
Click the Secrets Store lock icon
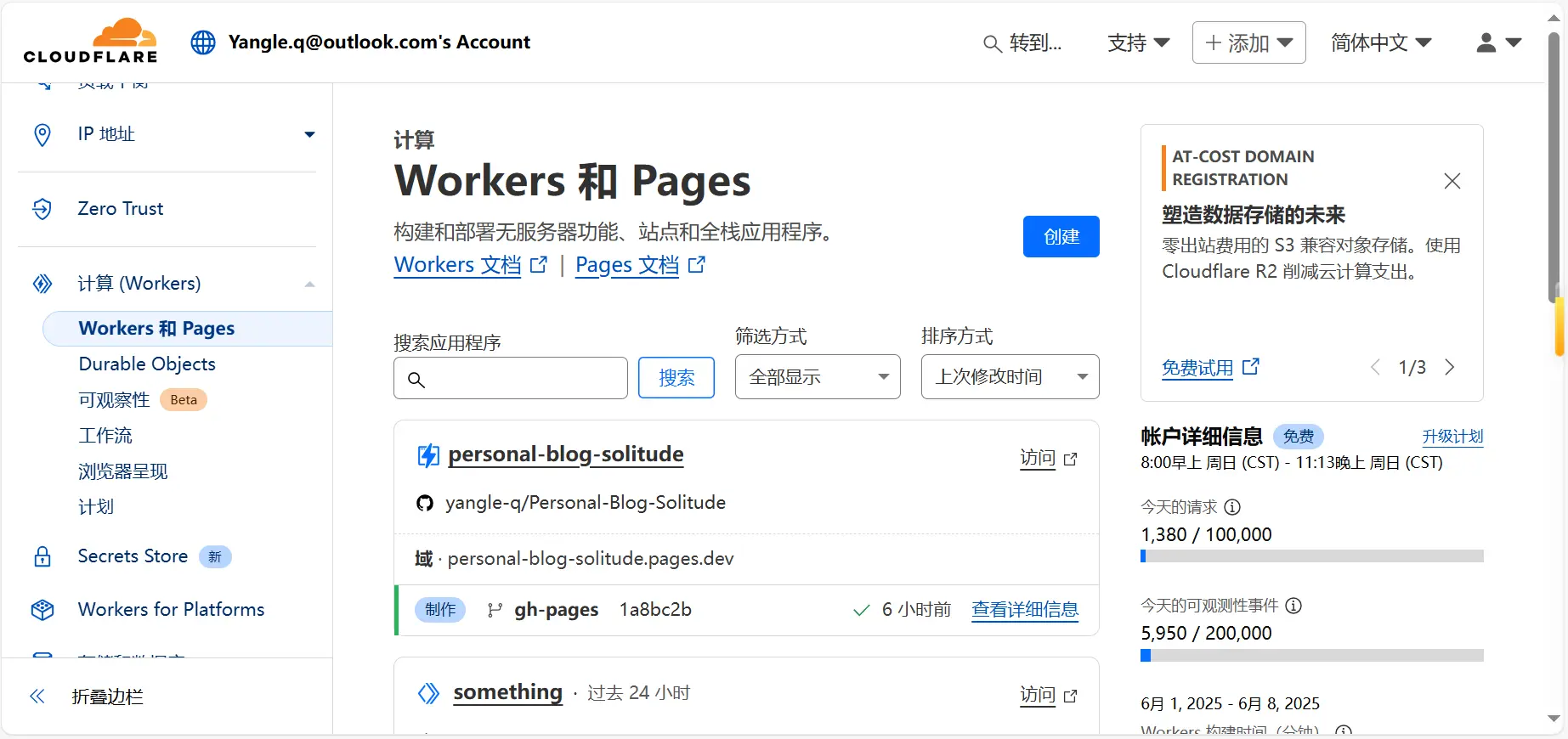click(x=42, y=556)
